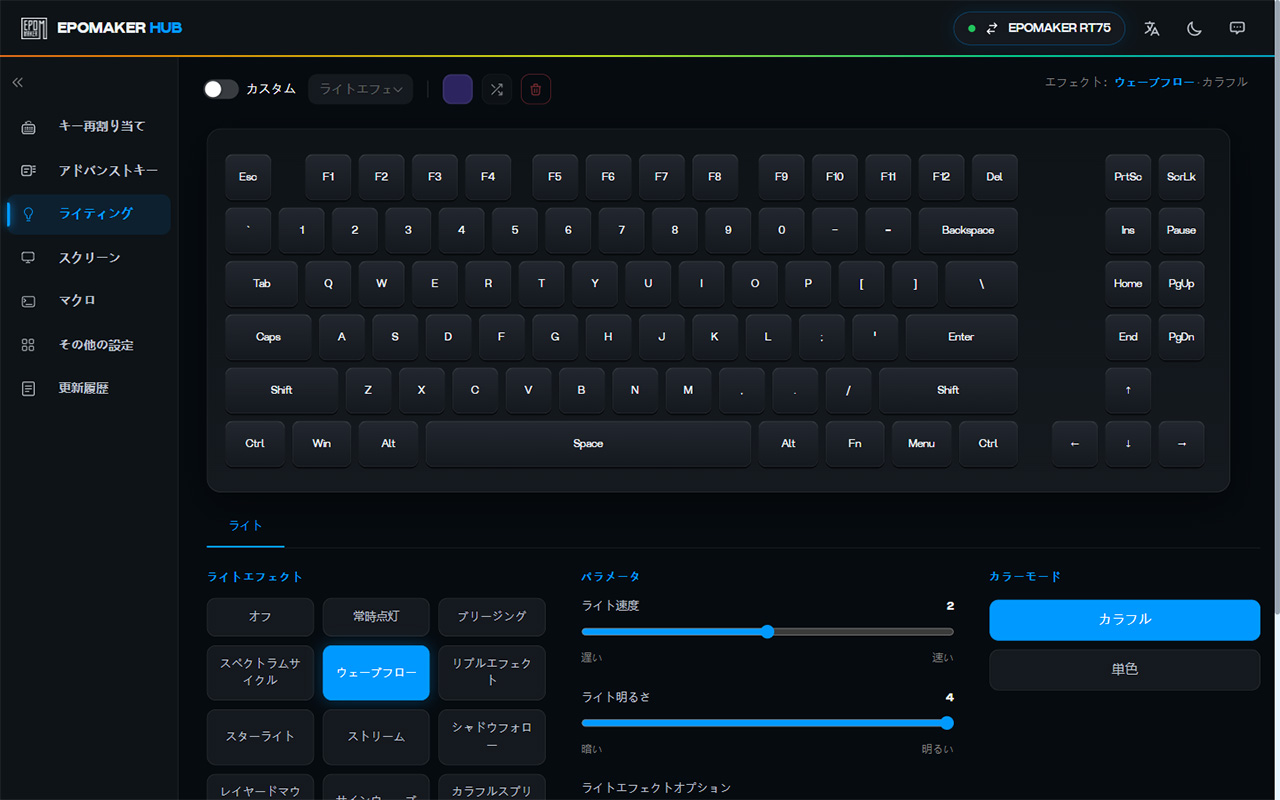Image resolution: width=1280 pixels, height=800 pixels.
Task: Collapse the sidebar with the double-chevron icon
Action: (x=18, y=82)
